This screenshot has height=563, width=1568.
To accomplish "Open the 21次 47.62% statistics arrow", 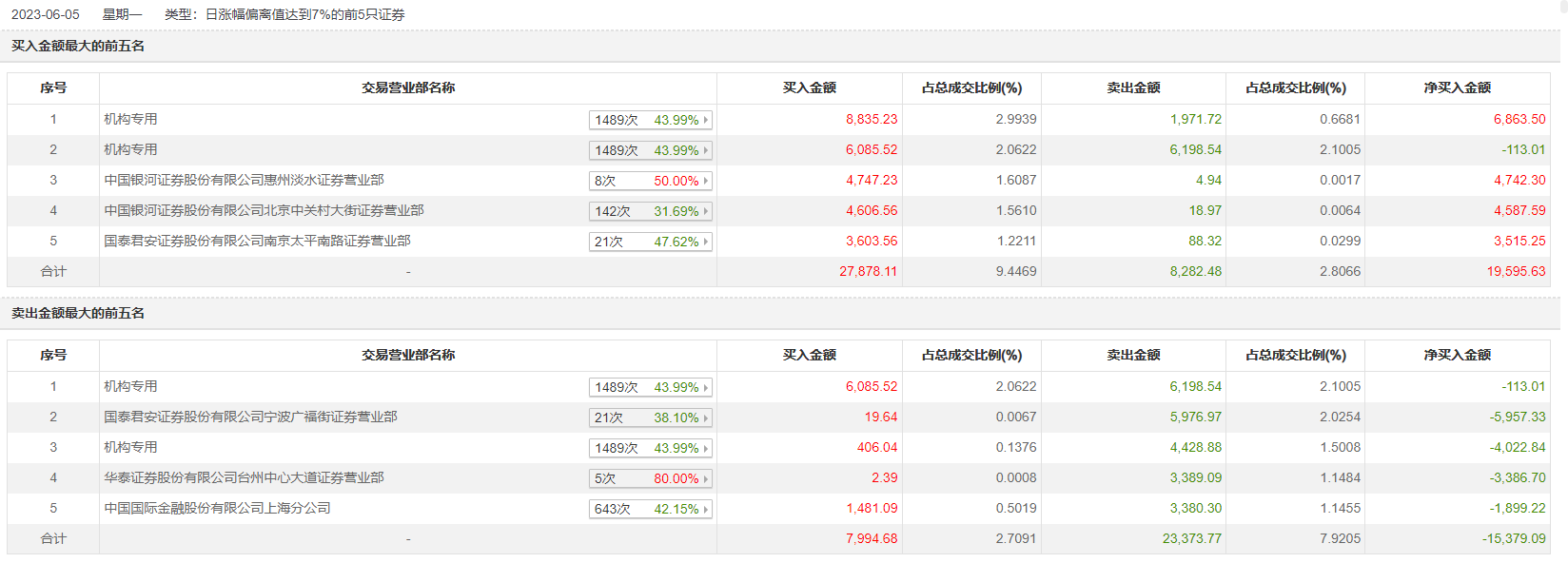I will coord(705,242).
